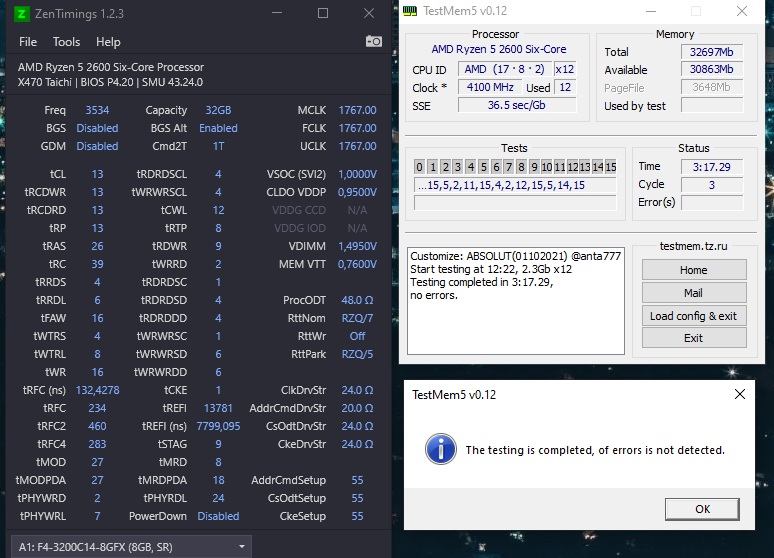Viewport: 774px width, 558px height.
Task: Click the Used cores 12 field
Action: (565, 87)
